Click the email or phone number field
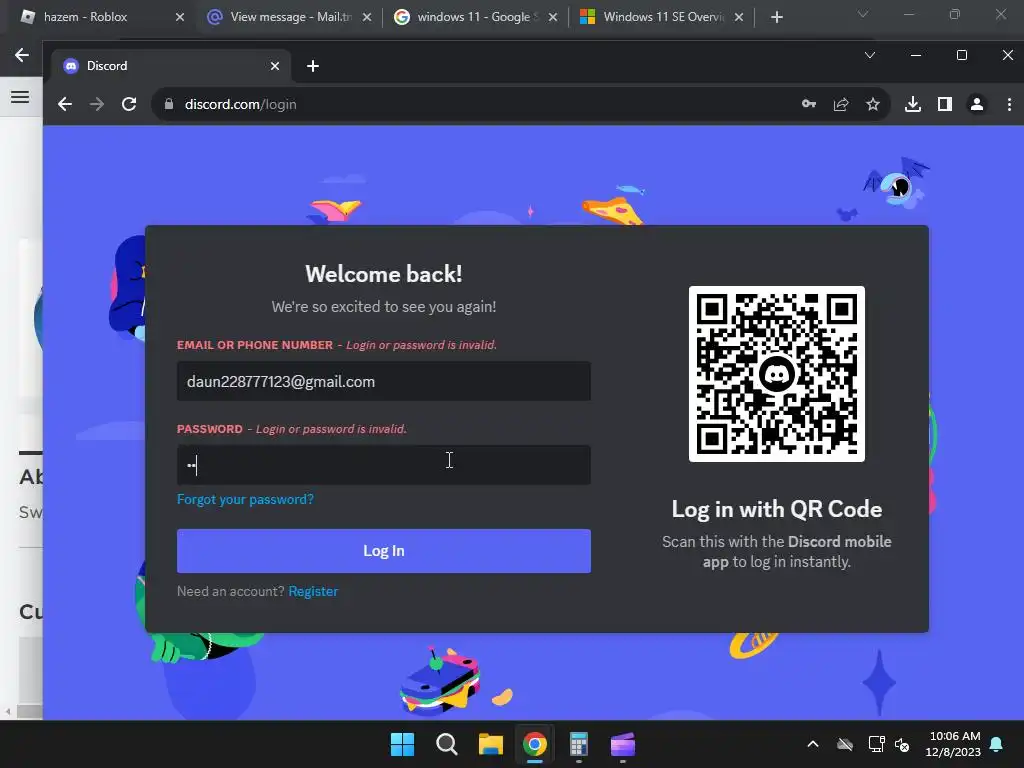 383,381
